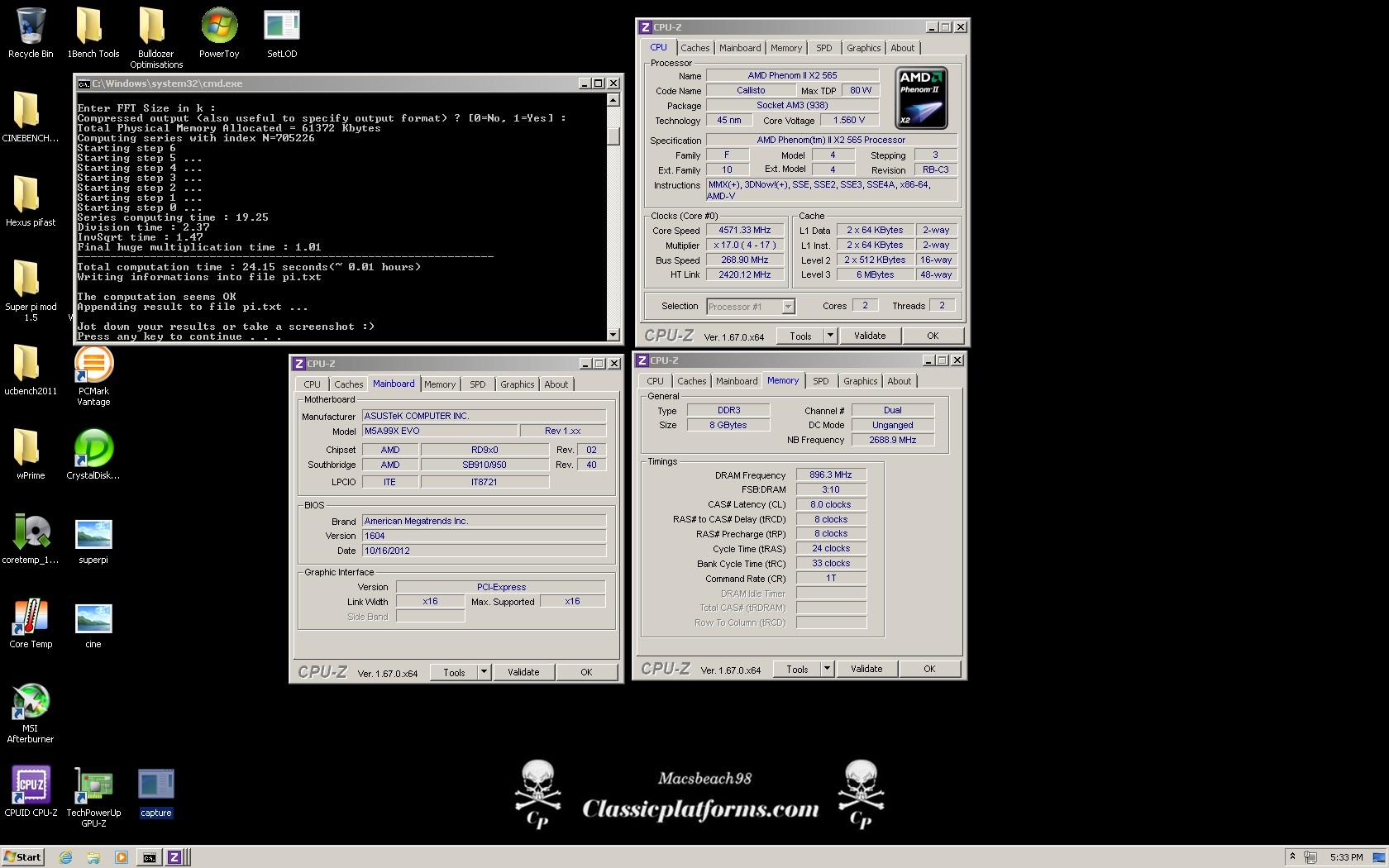Click cmd window scrollbar up arrow
The height and width of the screenshot is (868, 1389).
613,100
